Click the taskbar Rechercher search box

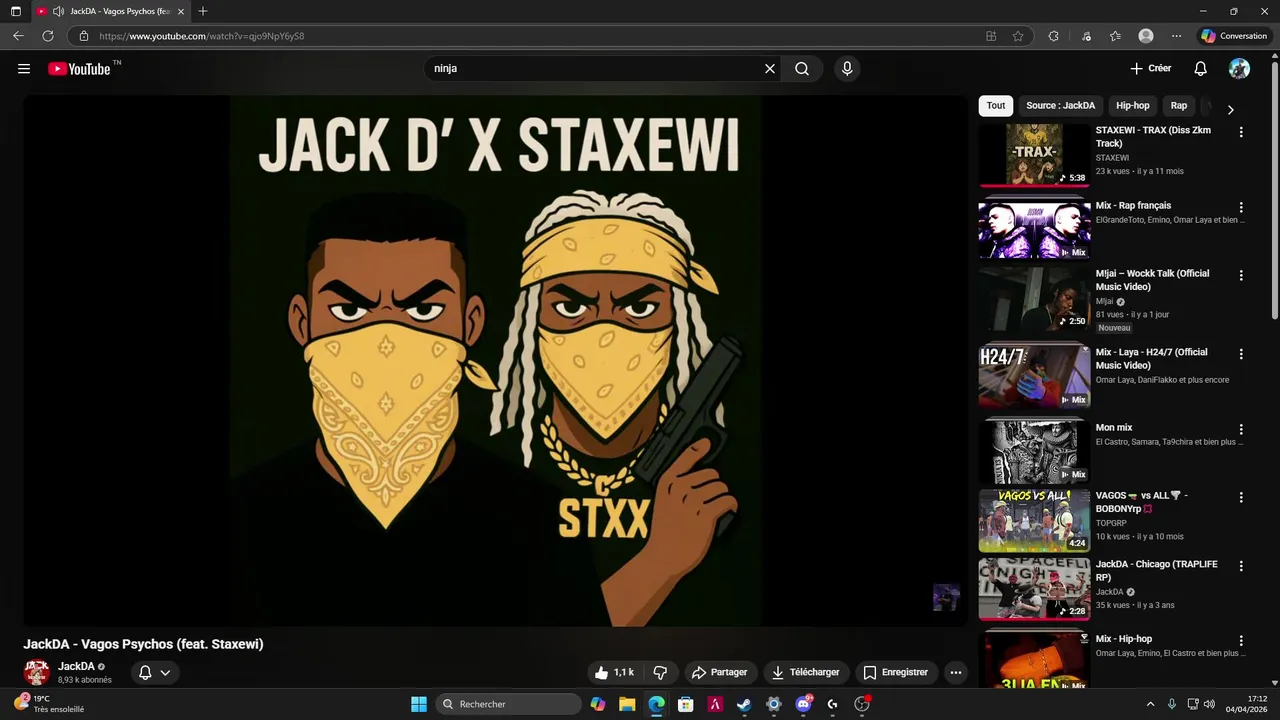(509, 704)
